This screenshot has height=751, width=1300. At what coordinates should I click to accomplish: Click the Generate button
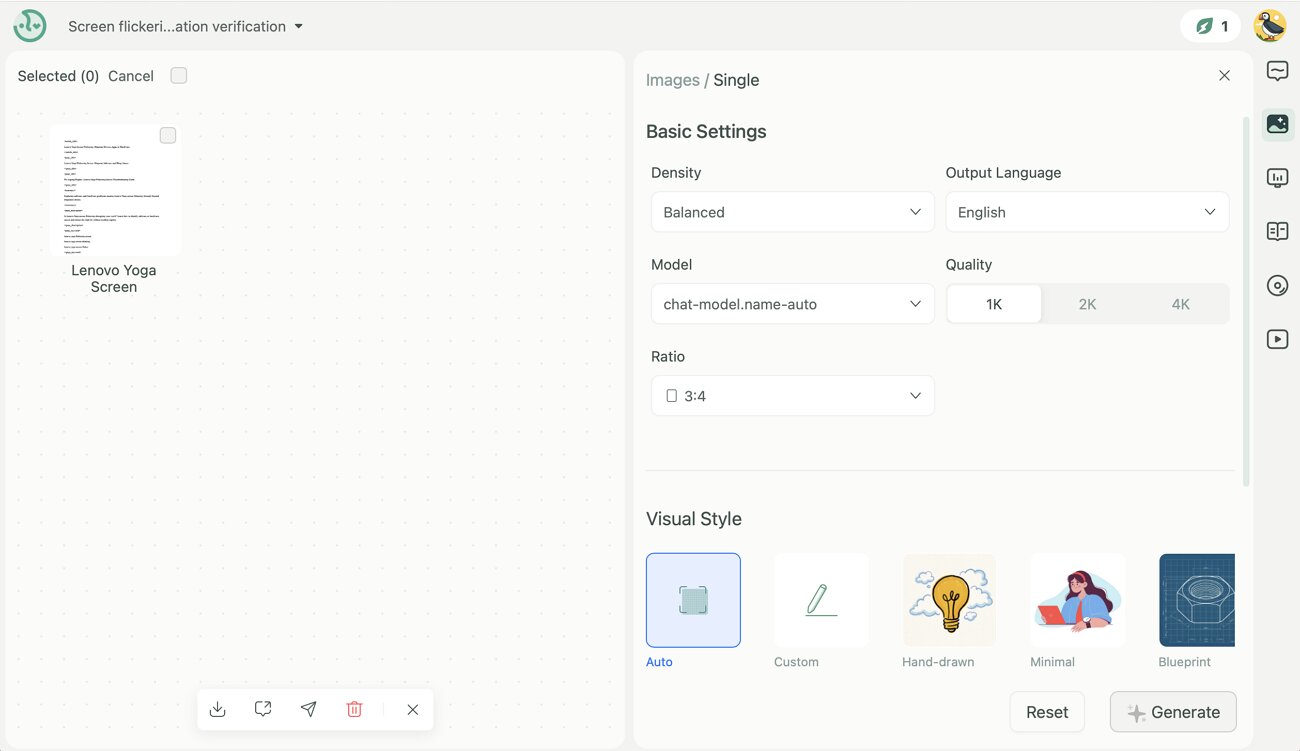(1173, 712)
